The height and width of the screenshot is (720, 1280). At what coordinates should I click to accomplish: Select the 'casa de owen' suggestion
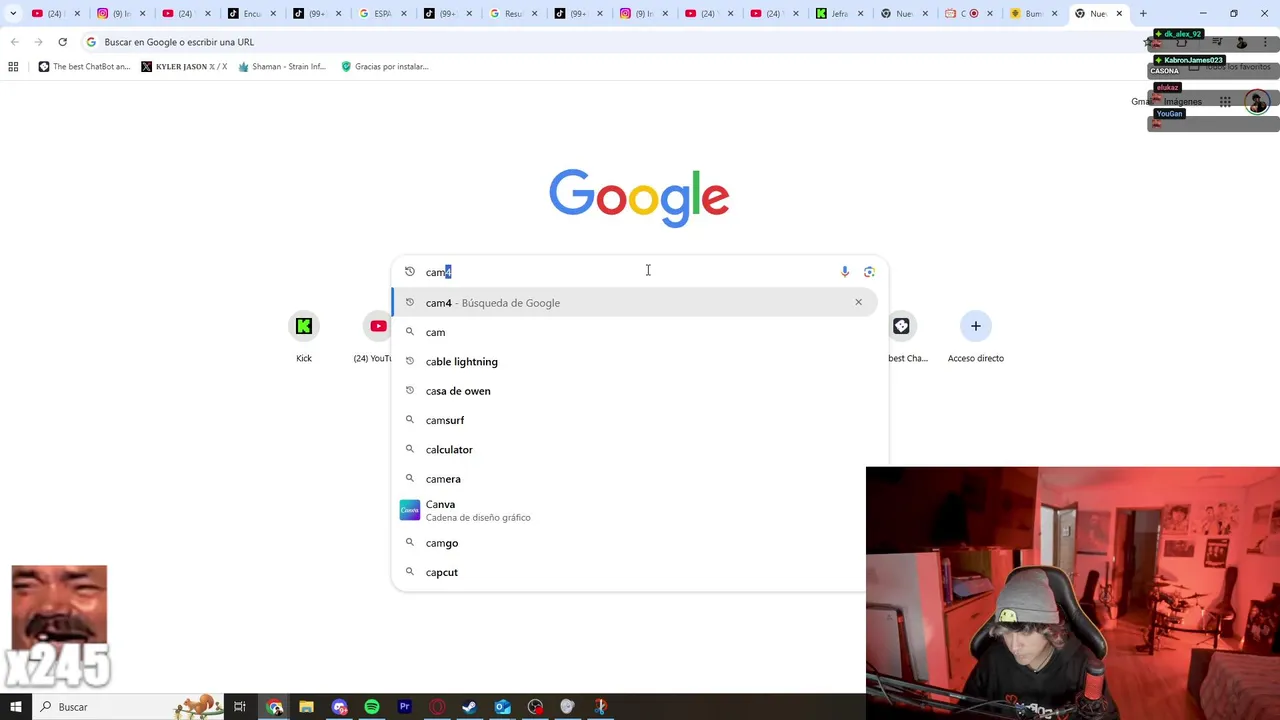(x=634, y=391)
